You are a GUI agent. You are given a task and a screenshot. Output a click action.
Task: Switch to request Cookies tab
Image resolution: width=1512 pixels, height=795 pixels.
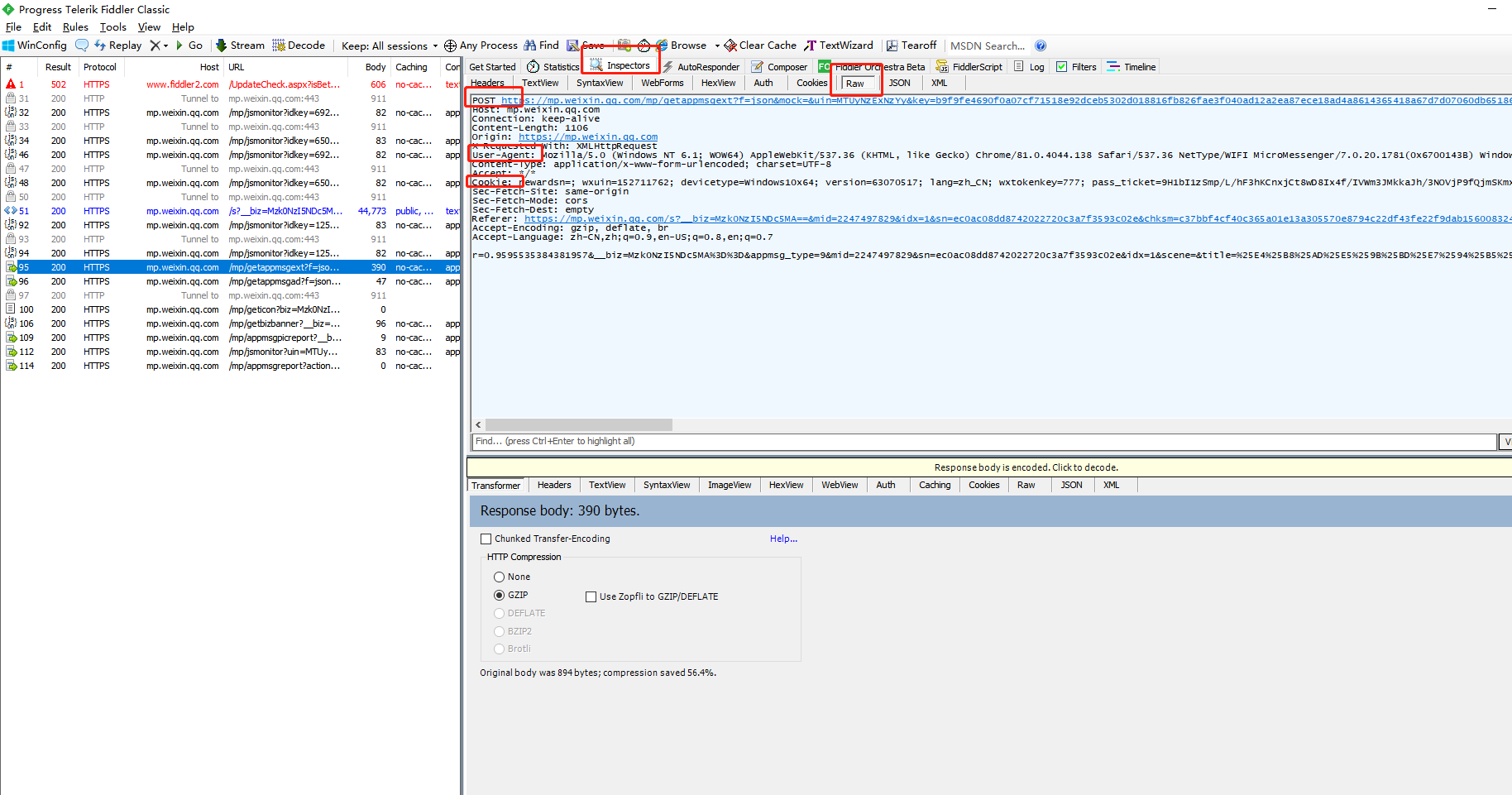pyautogui.click(x=811, y=83)
